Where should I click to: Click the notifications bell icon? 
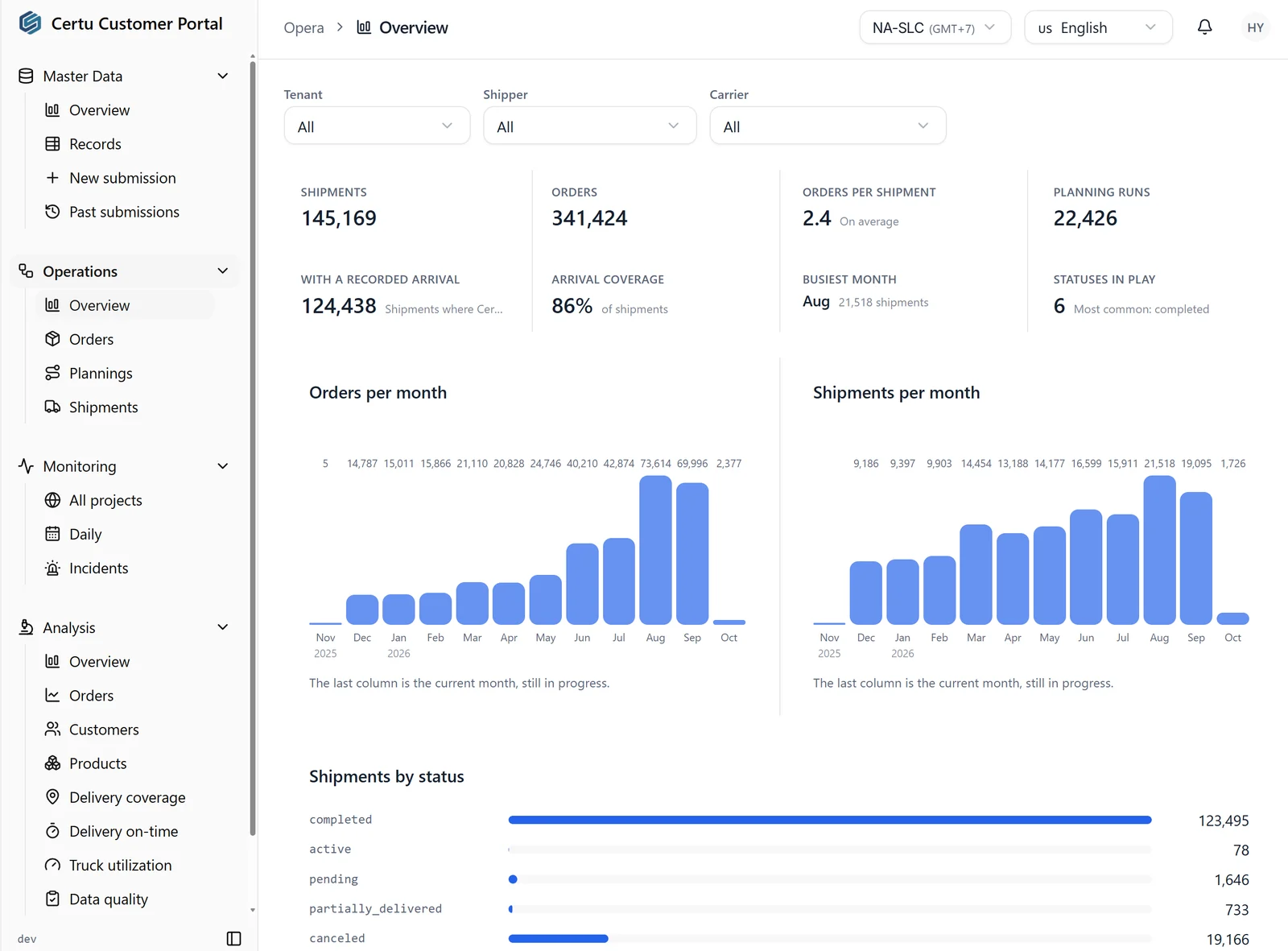click(1204, 27)
